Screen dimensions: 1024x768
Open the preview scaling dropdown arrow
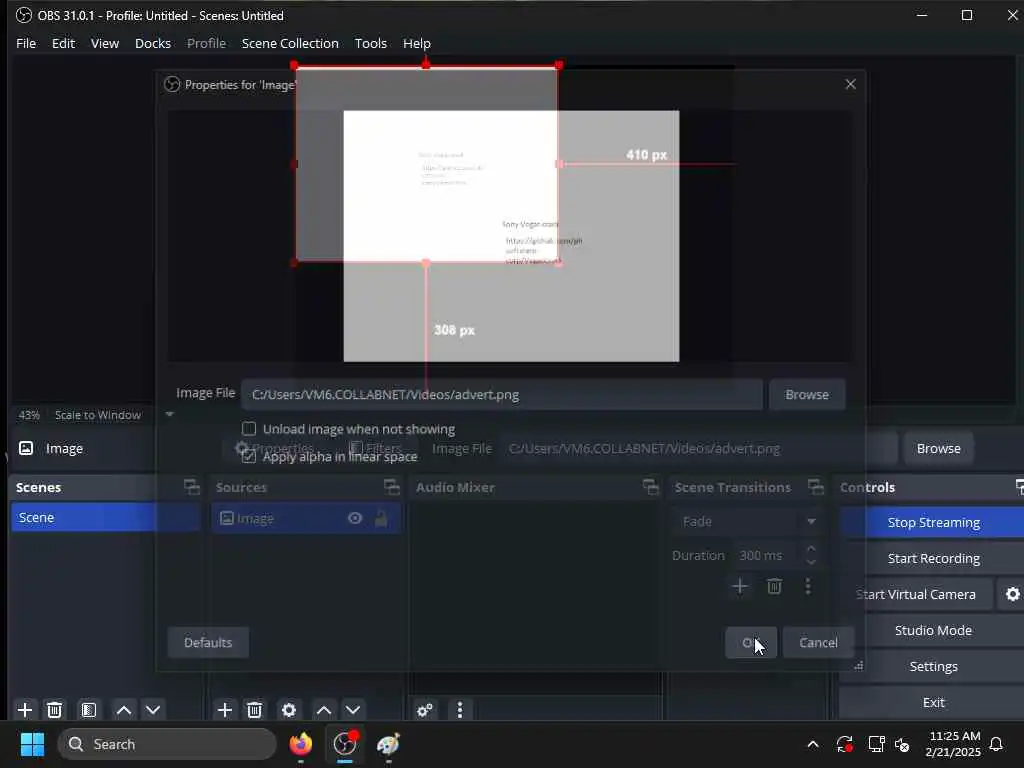click(x=169, y=414)
